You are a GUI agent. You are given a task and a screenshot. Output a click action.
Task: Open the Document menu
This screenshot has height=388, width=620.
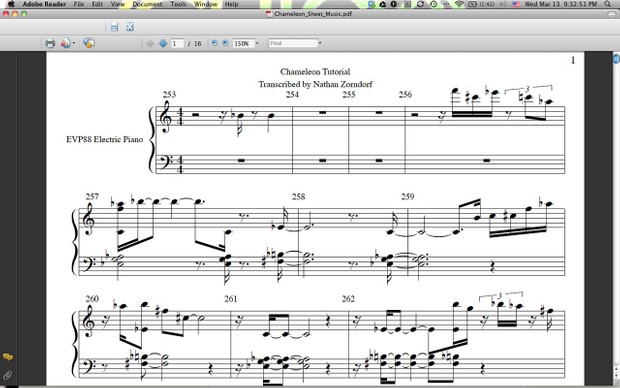(147, 4)
